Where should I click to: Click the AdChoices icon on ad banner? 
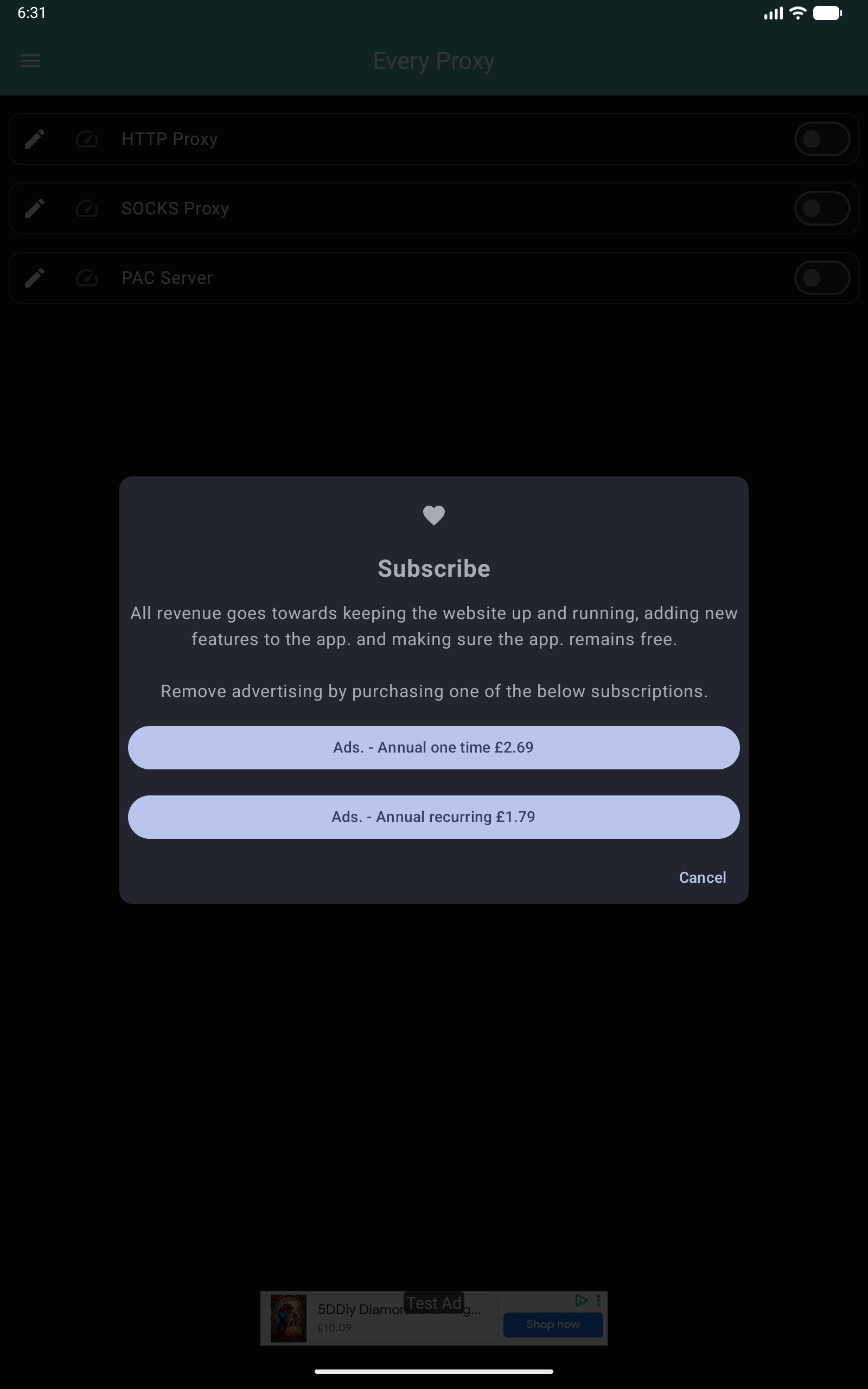581,1300
